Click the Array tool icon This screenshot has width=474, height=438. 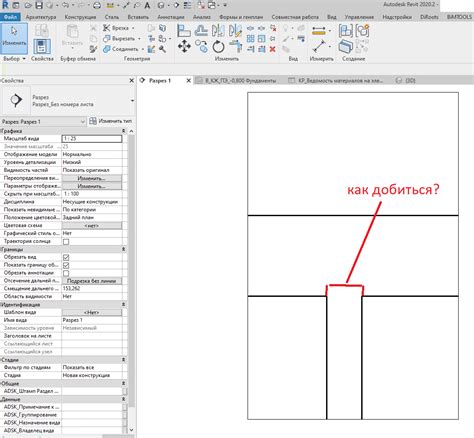(x=251, y=39)
